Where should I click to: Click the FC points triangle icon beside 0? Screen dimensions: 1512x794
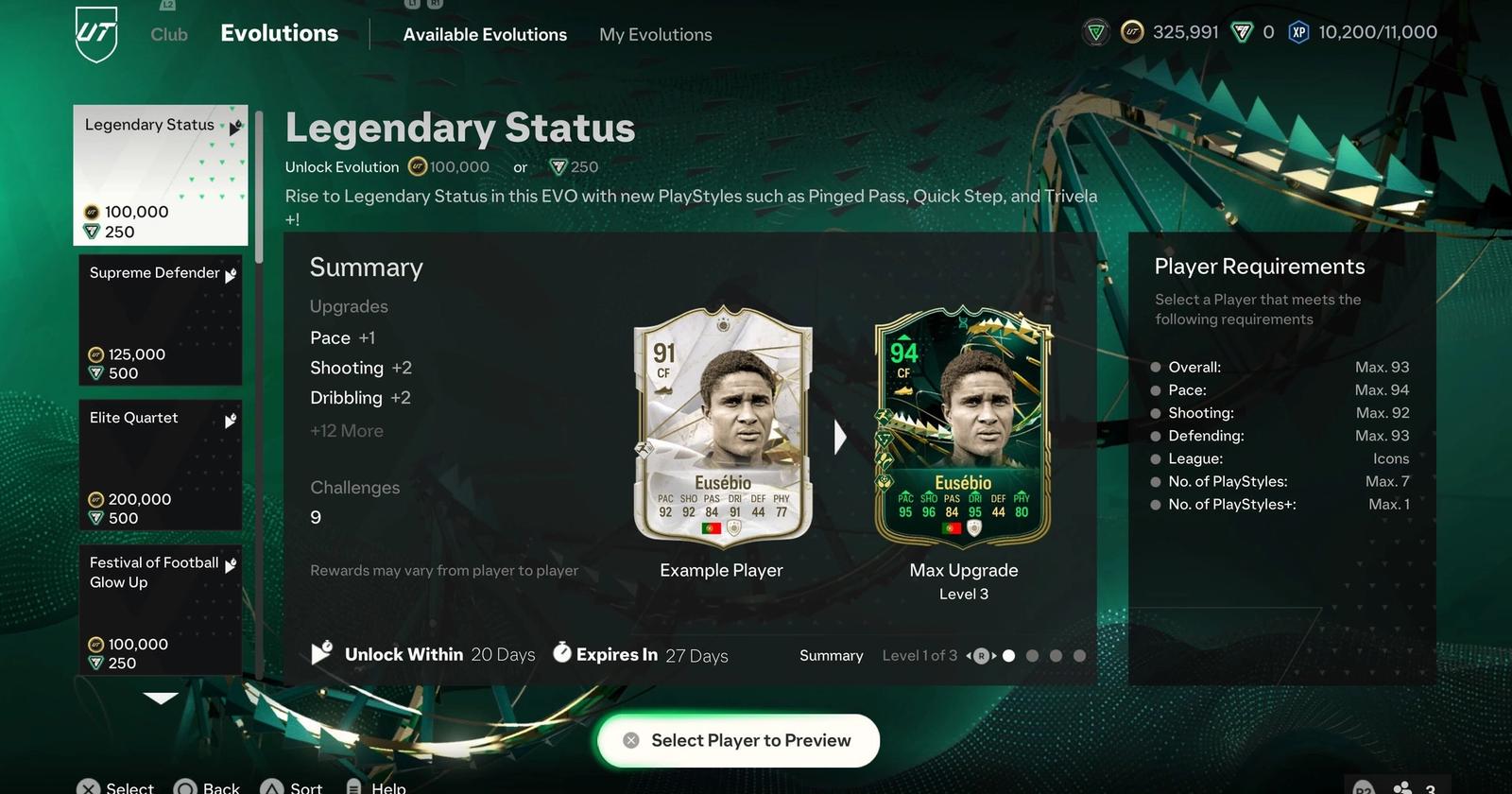tap(1243, 33)
